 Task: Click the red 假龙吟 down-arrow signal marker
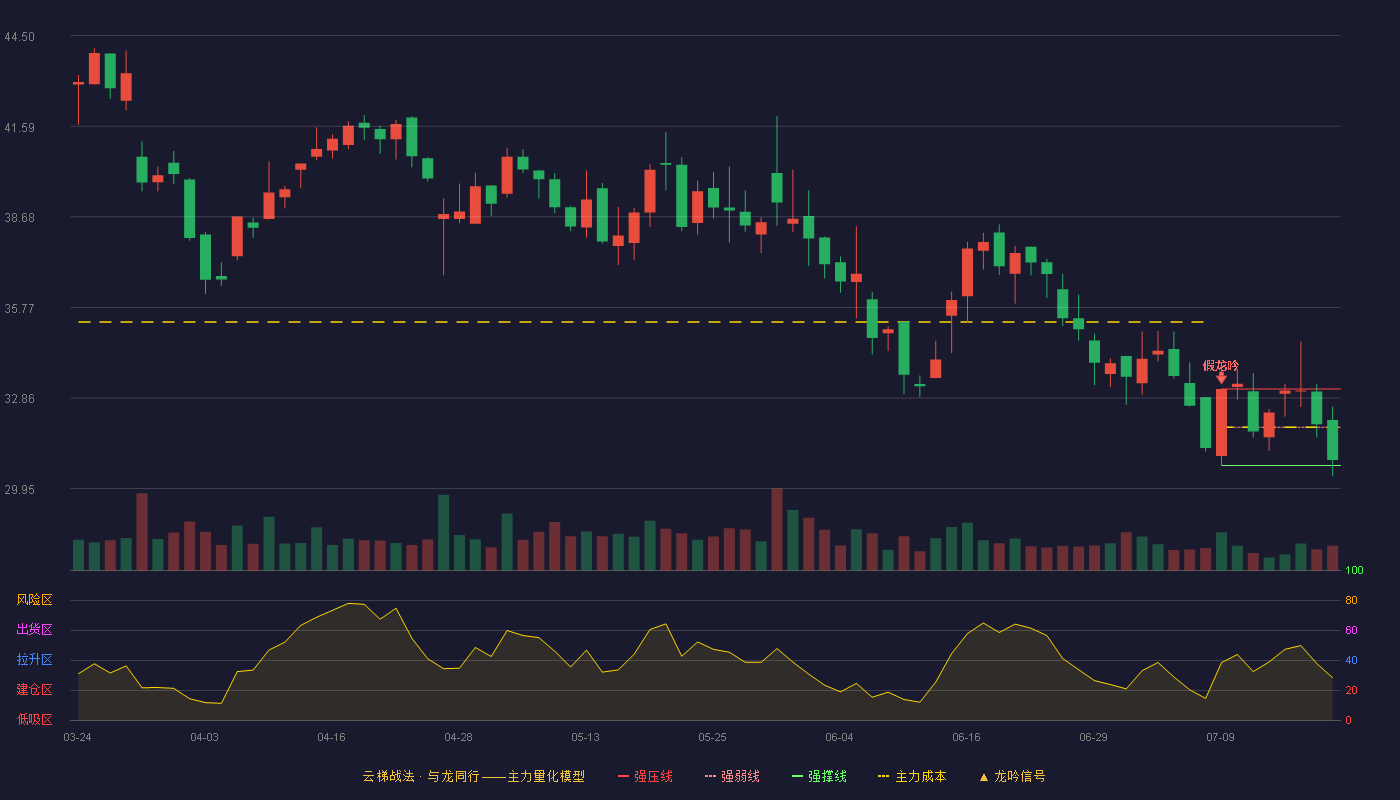(x=1221, y=378)
